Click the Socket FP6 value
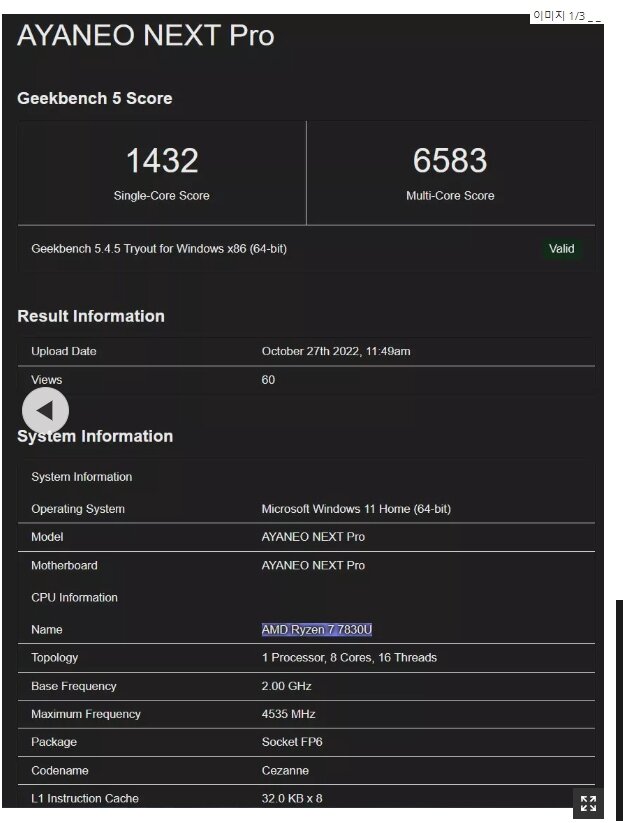The height and width of the screenshot is (823, 623). pyautogui.click(x=292, y=742)
